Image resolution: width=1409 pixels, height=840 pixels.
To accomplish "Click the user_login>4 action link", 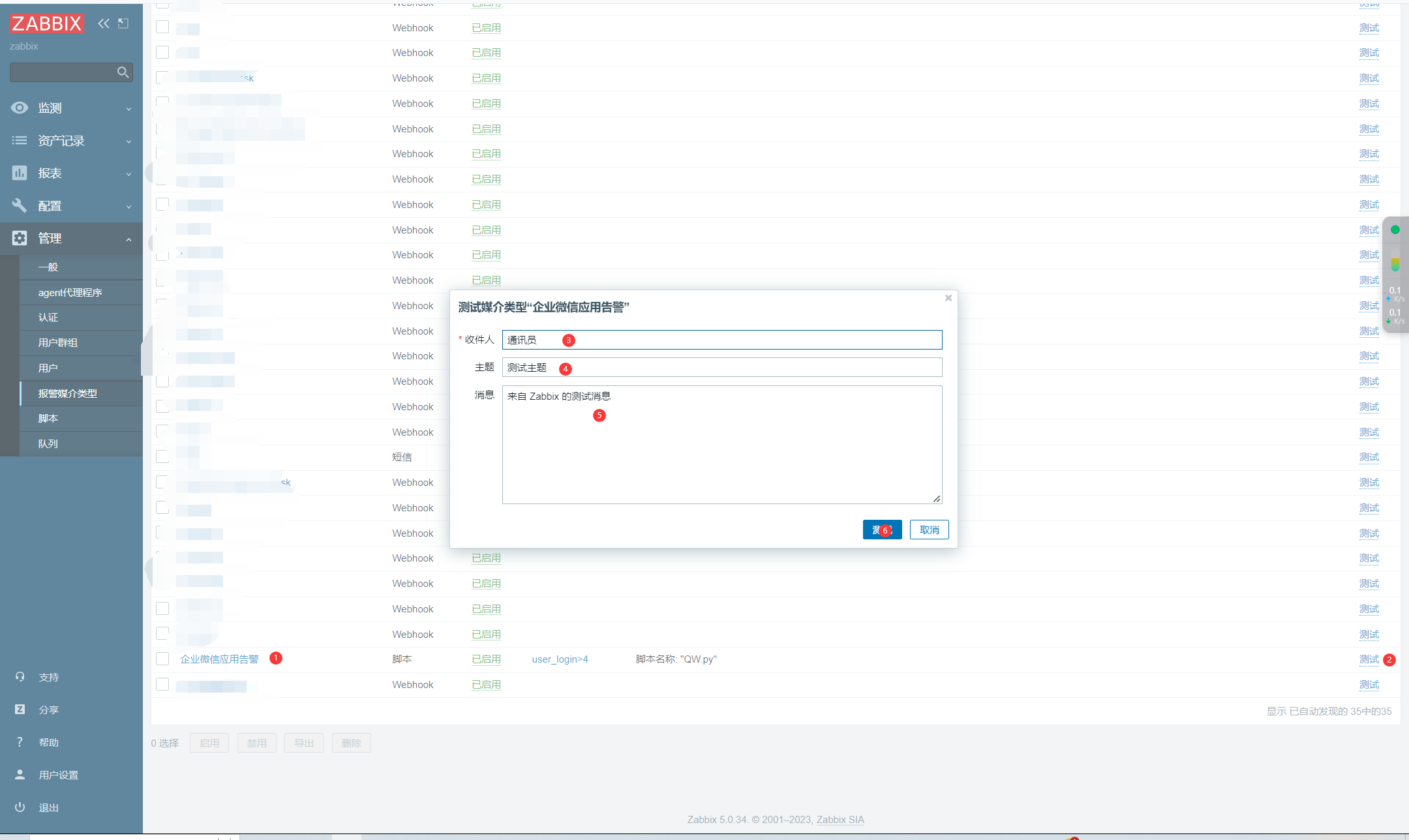I will coord(560,659).
